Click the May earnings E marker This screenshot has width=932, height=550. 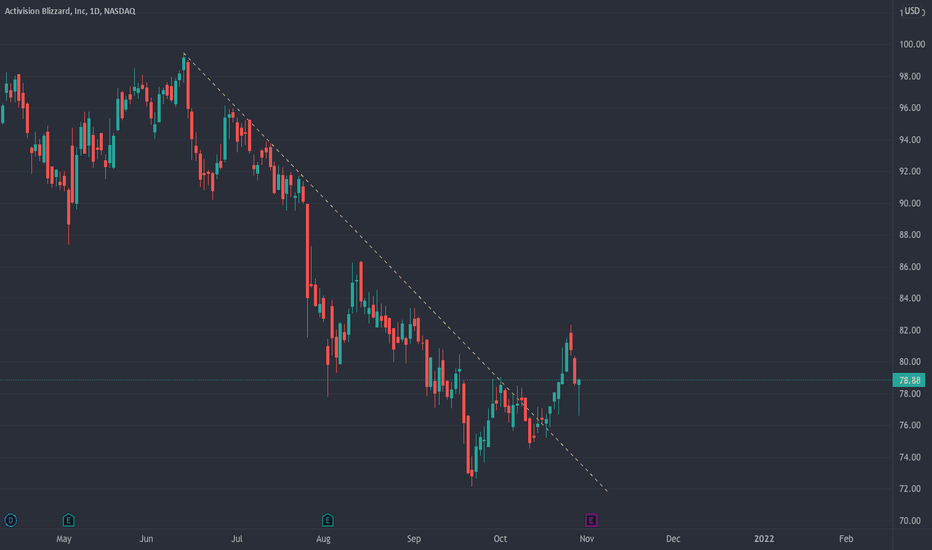[x=68, y=520]
